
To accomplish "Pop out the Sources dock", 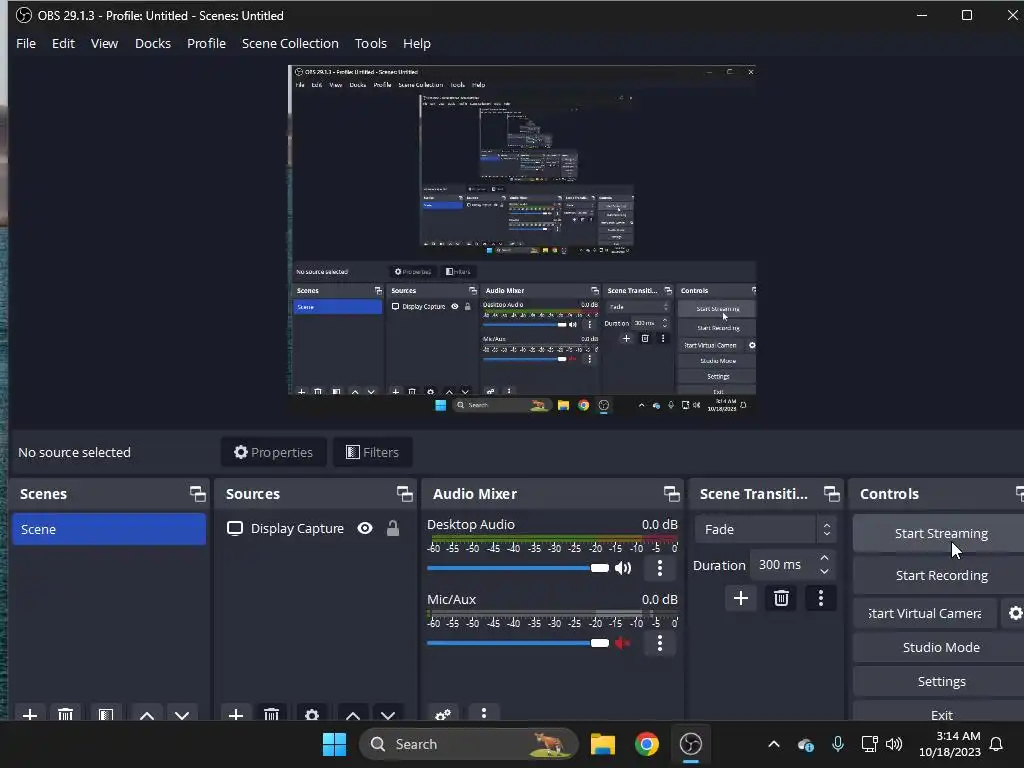I will click(404, 494).
